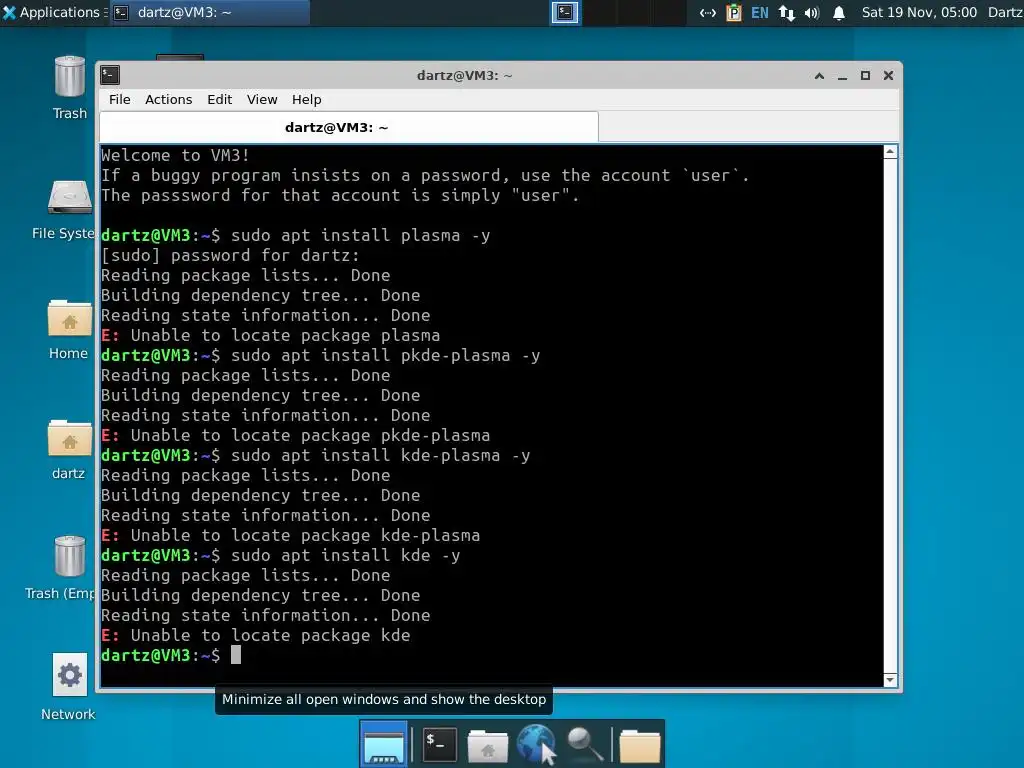Select the dartz@VM3 terminal taskbar button

(209, 12)
